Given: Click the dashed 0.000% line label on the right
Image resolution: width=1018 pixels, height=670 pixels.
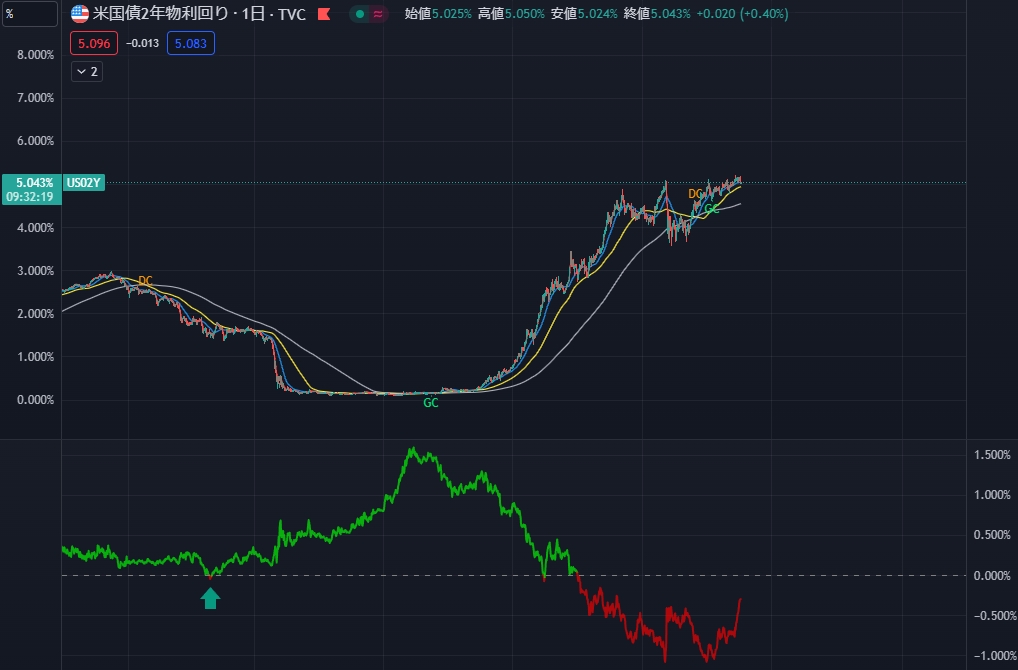Looking at the screenshot, I should (989, 575).
